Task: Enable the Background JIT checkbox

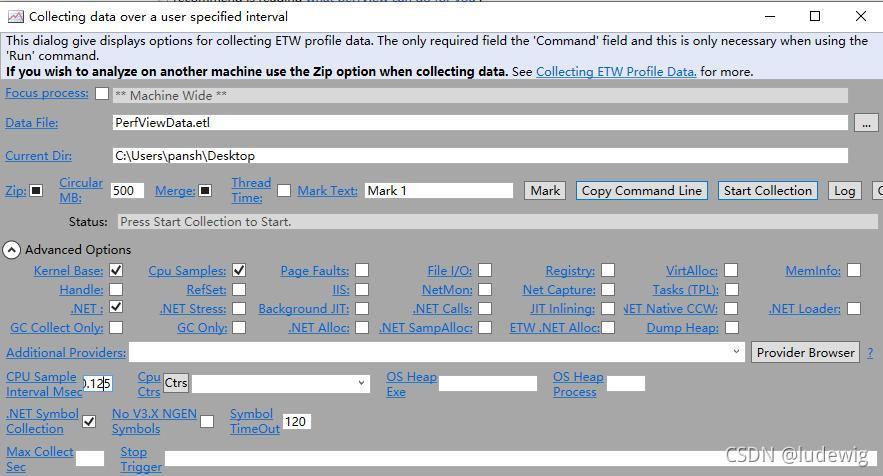Action: click(x=362, y=309)
